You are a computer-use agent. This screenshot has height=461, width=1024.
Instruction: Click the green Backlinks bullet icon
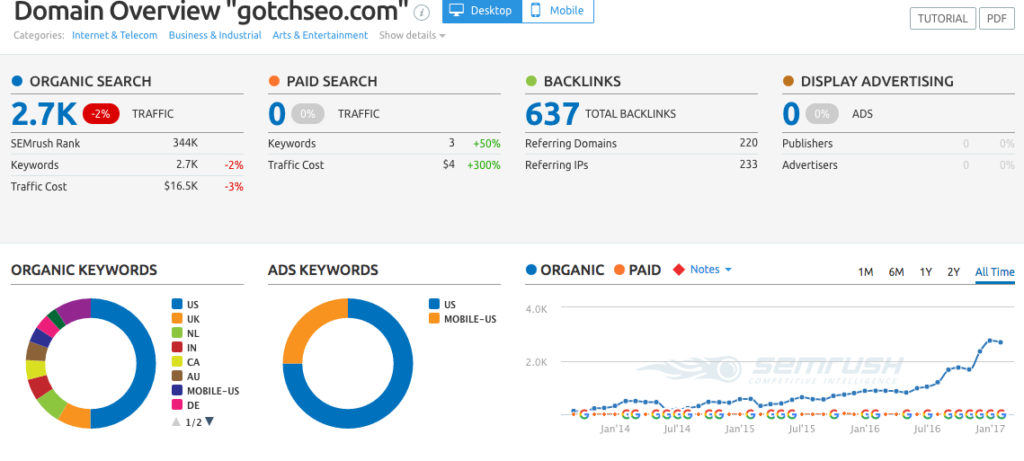click(531, 82)
